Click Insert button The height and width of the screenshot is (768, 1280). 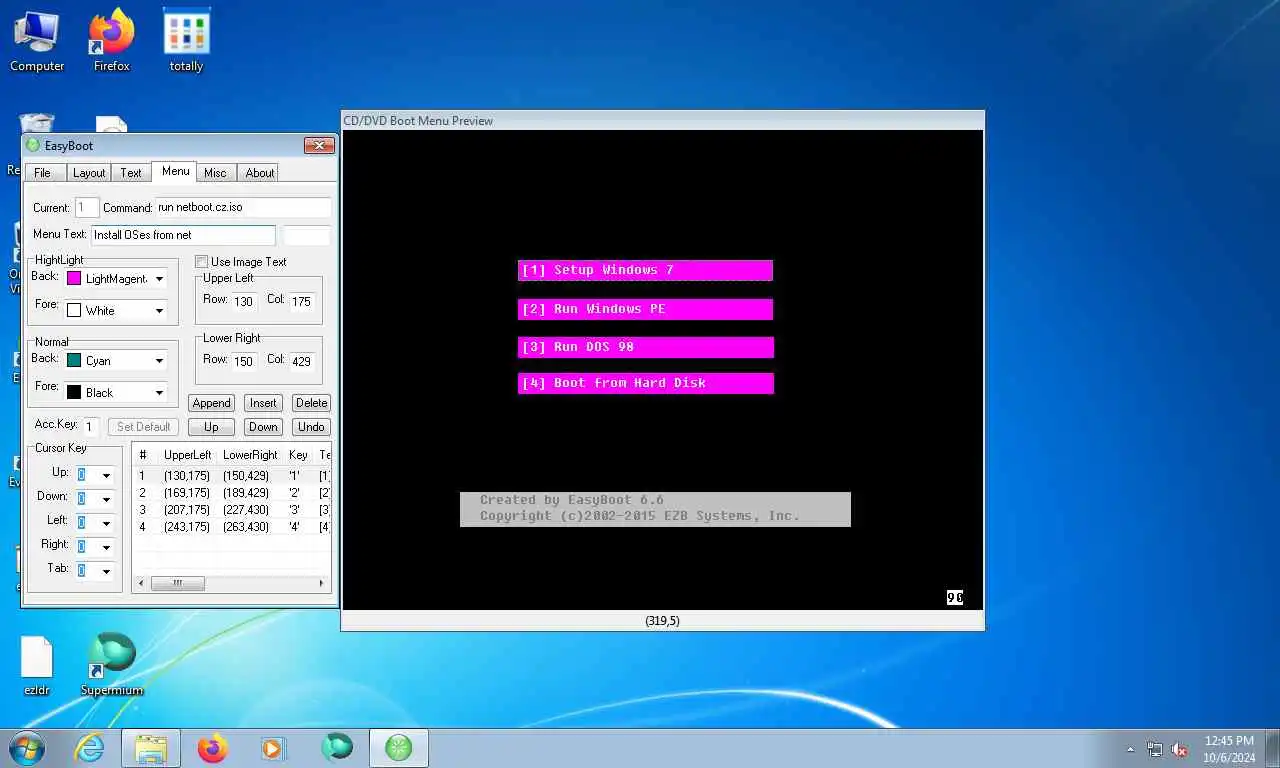pyautogui.click(x=263, y=403)
